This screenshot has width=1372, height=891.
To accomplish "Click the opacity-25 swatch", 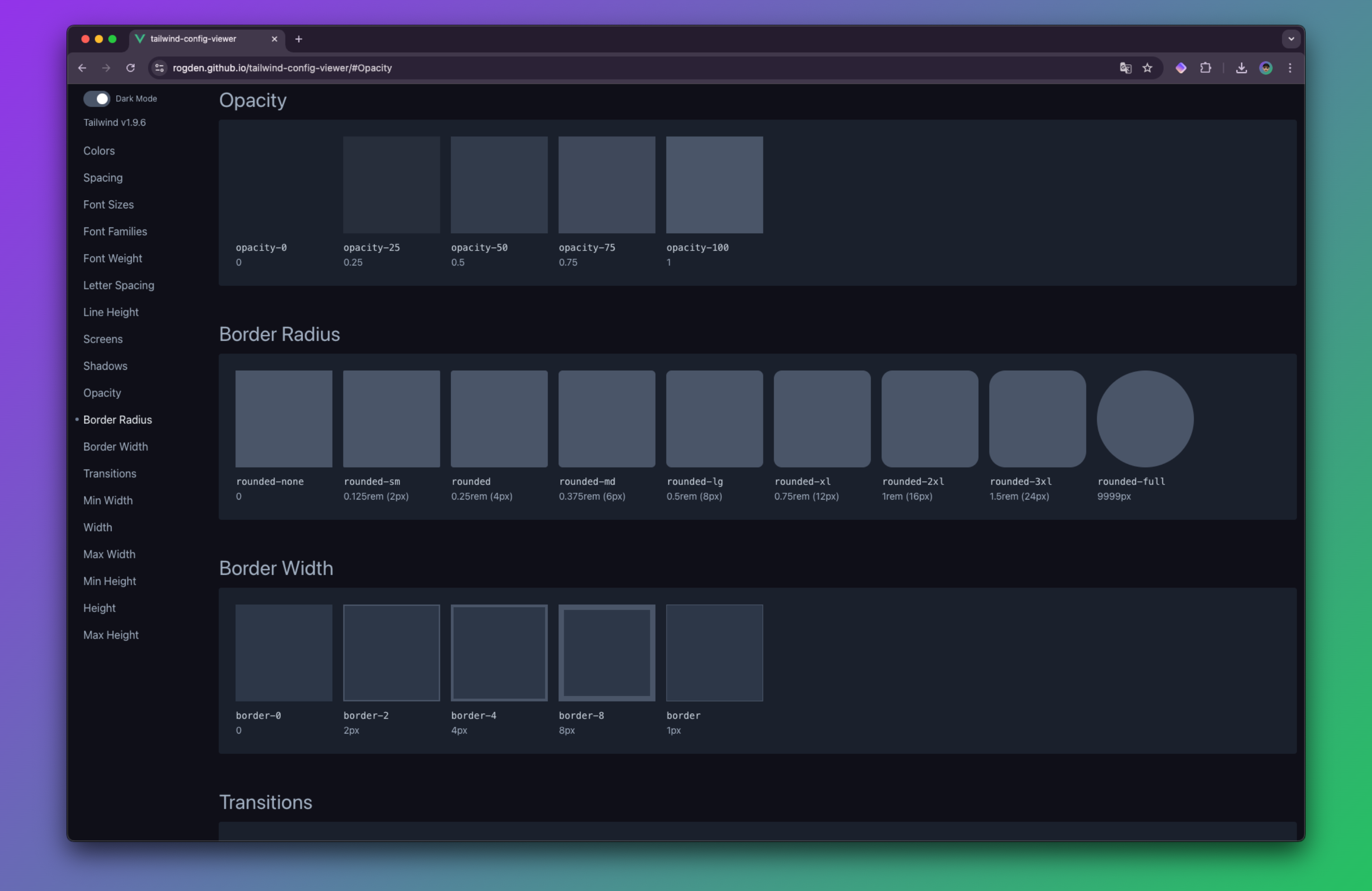I will click(392, 185).
